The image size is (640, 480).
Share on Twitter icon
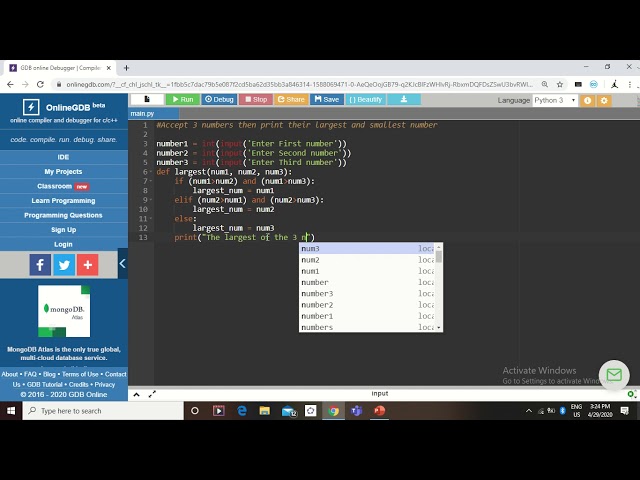(x=64, y=265)
